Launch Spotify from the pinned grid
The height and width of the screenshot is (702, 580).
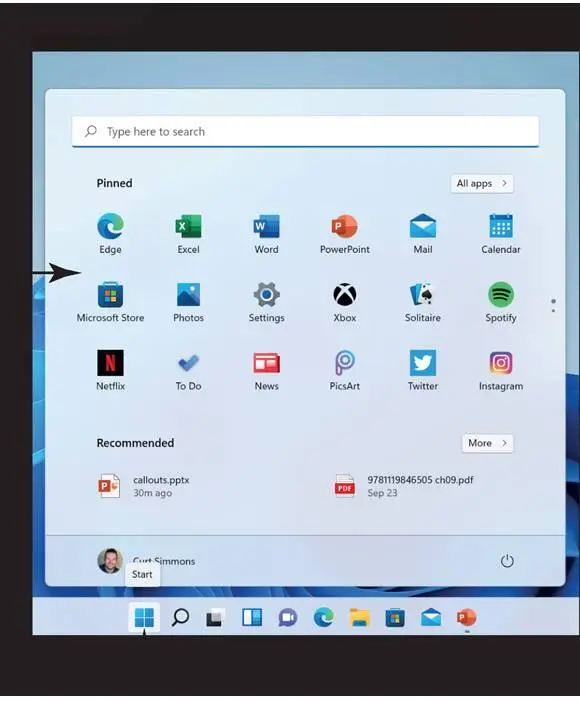[x=501, y=302]
